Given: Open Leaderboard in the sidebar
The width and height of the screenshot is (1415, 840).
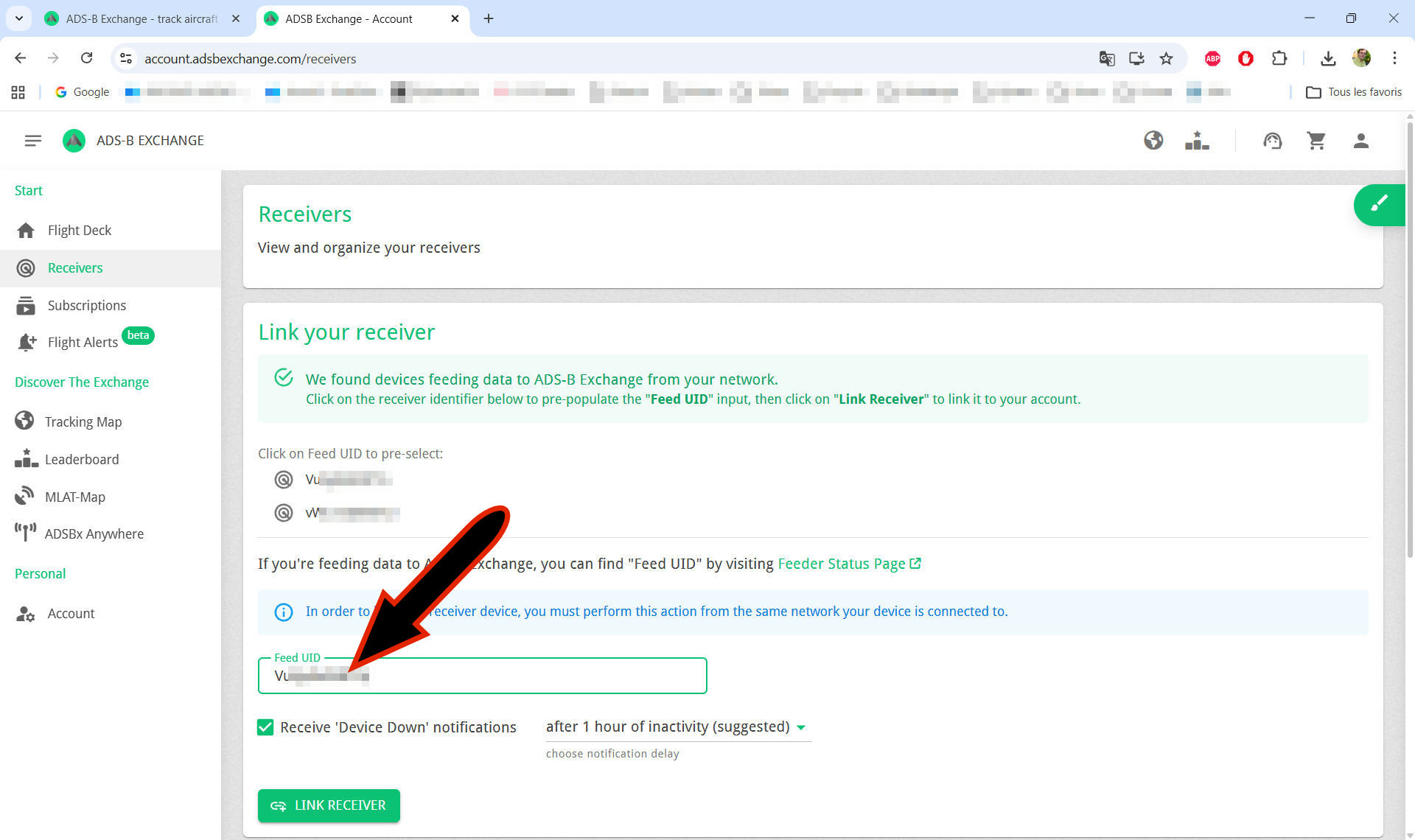Looking at the screenshot, I should (x=111, y=459).
